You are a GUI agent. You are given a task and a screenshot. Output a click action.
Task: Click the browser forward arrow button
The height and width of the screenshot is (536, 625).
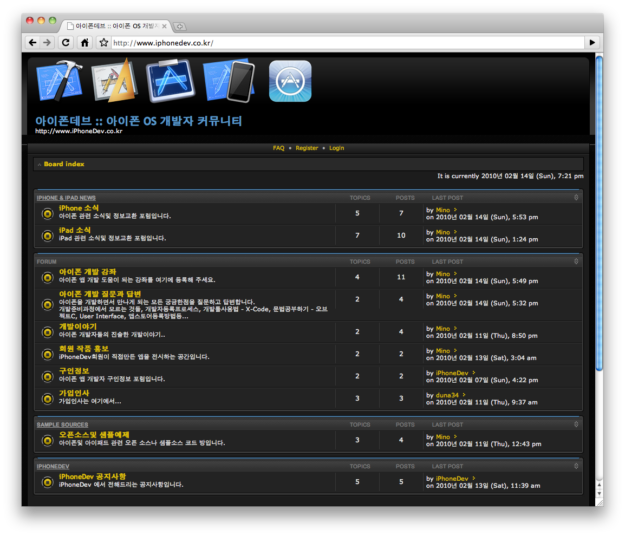click(48, 43)
